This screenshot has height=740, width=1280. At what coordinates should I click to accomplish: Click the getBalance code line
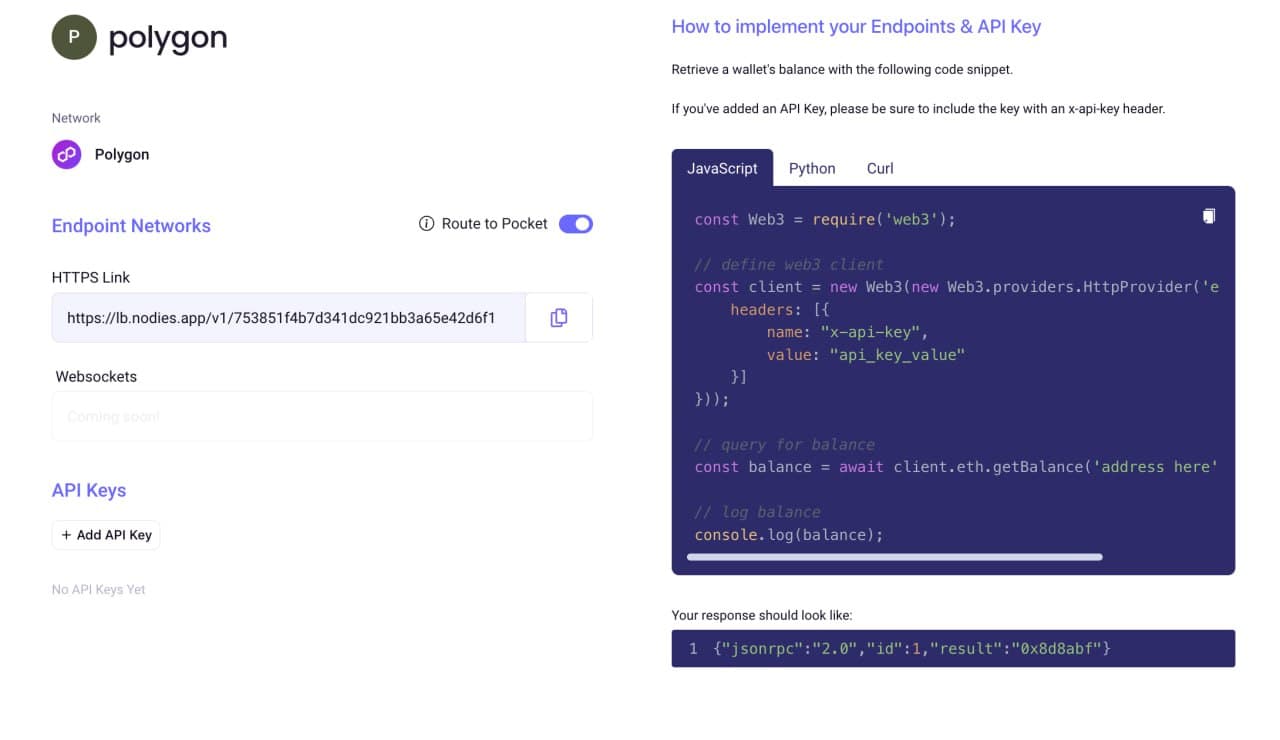(956, 467)
